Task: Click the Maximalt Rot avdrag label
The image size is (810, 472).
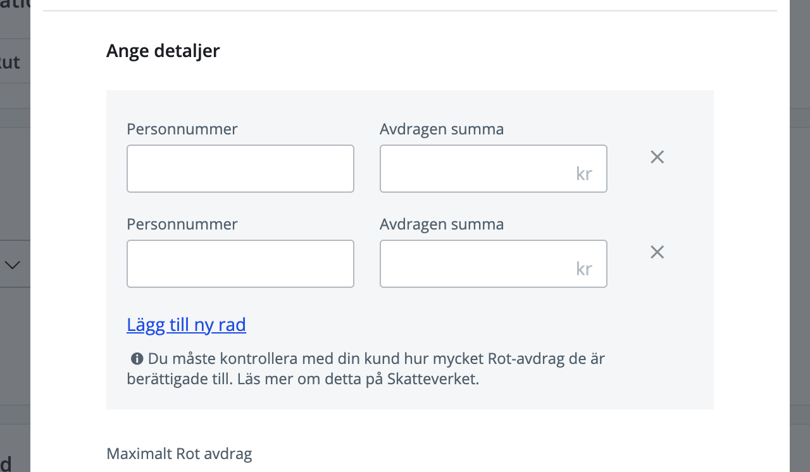Action: 179,454
